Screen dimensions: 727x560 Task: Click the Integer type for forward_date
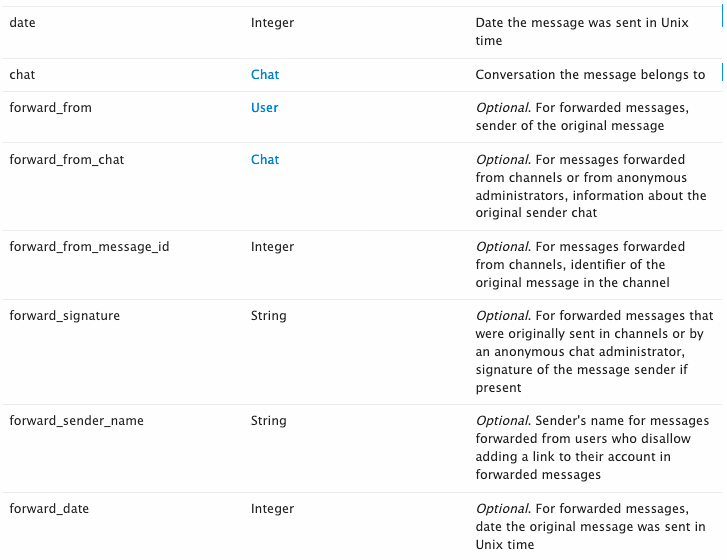pyautogui.click(x=272, y=509)
